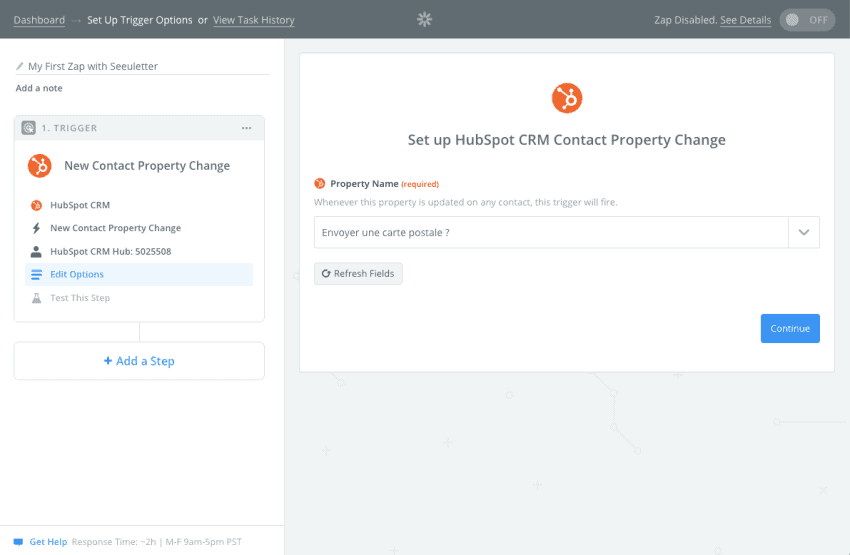
Task: Click the chat bubble Get Help icon
Action: coord(18,542)
